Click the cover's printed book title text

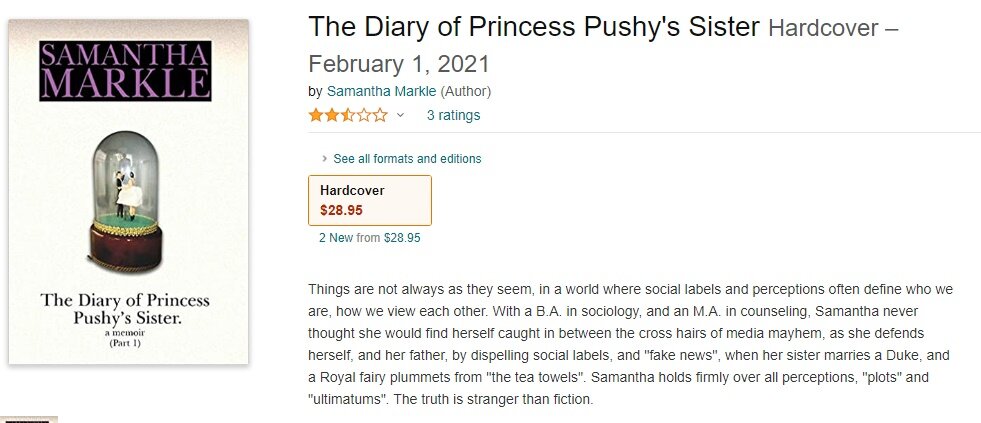pyautogui.click(x=126, y=308)
